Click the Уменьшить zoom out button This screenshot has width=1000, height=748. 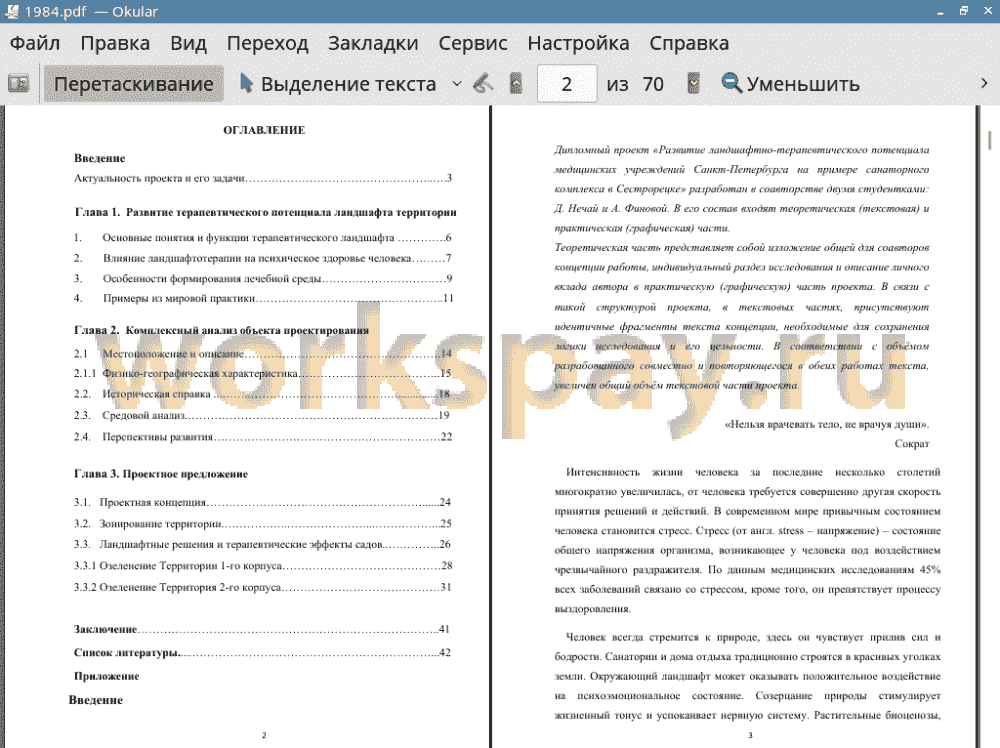(790, 84)
